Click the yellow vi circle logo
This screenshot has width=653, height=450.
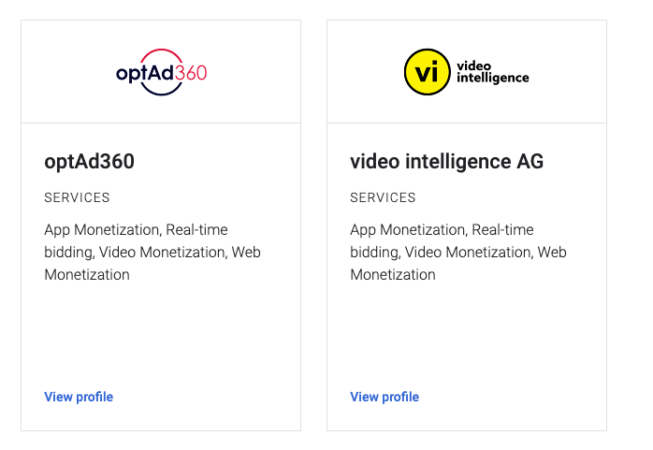point(426,72)
